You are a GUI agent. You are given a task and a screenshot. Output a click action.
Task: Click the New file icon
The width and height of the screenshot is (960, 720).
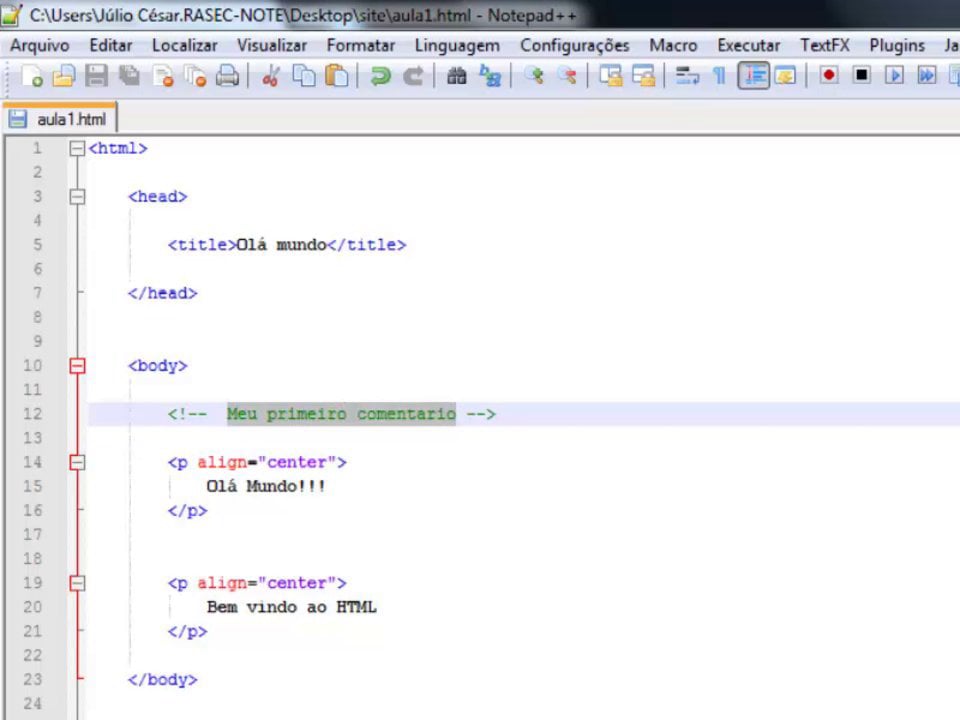[x=32, y=77]
